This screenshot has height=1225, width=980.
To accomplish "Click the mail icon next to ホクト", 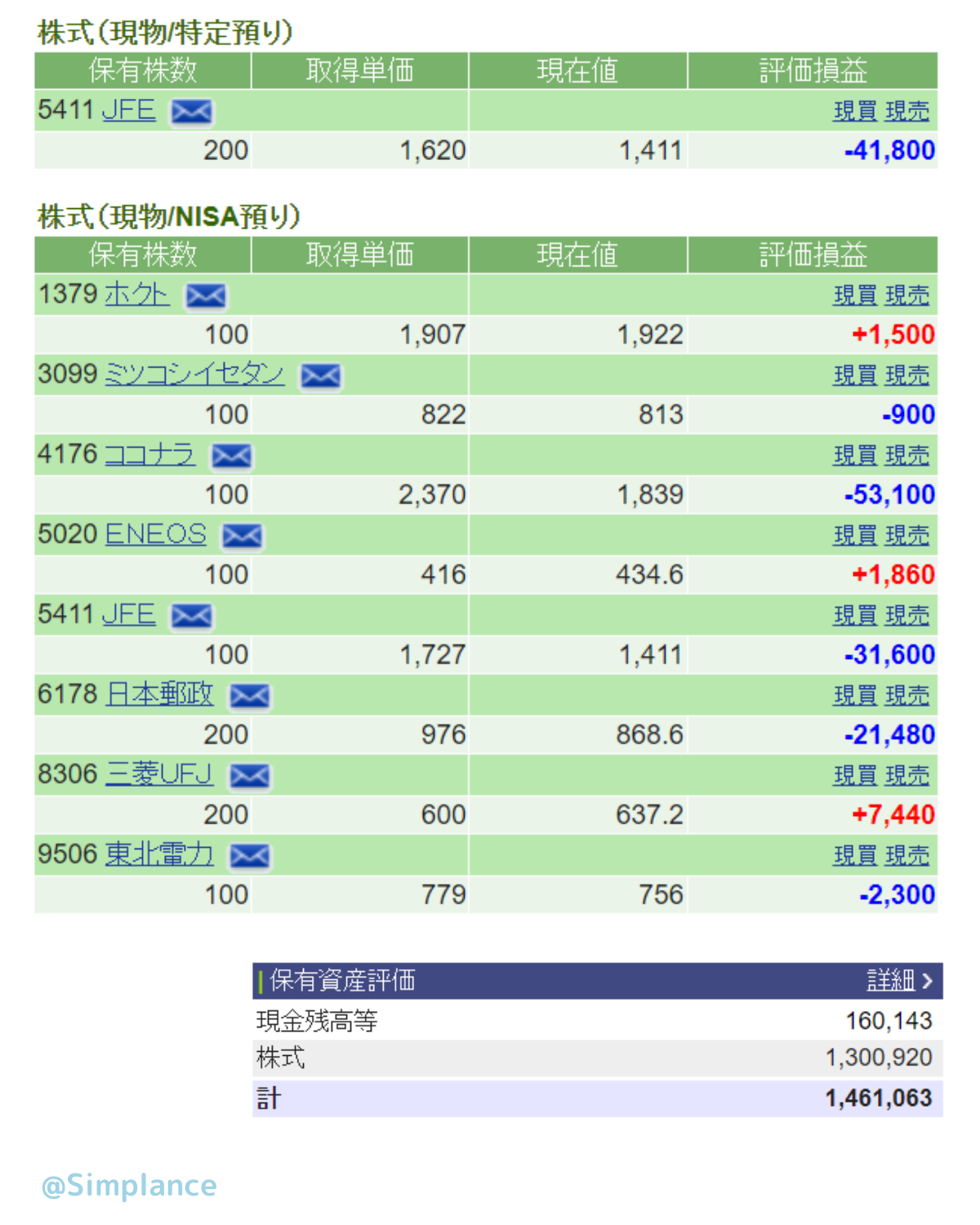I will click(x=206, y=296).
